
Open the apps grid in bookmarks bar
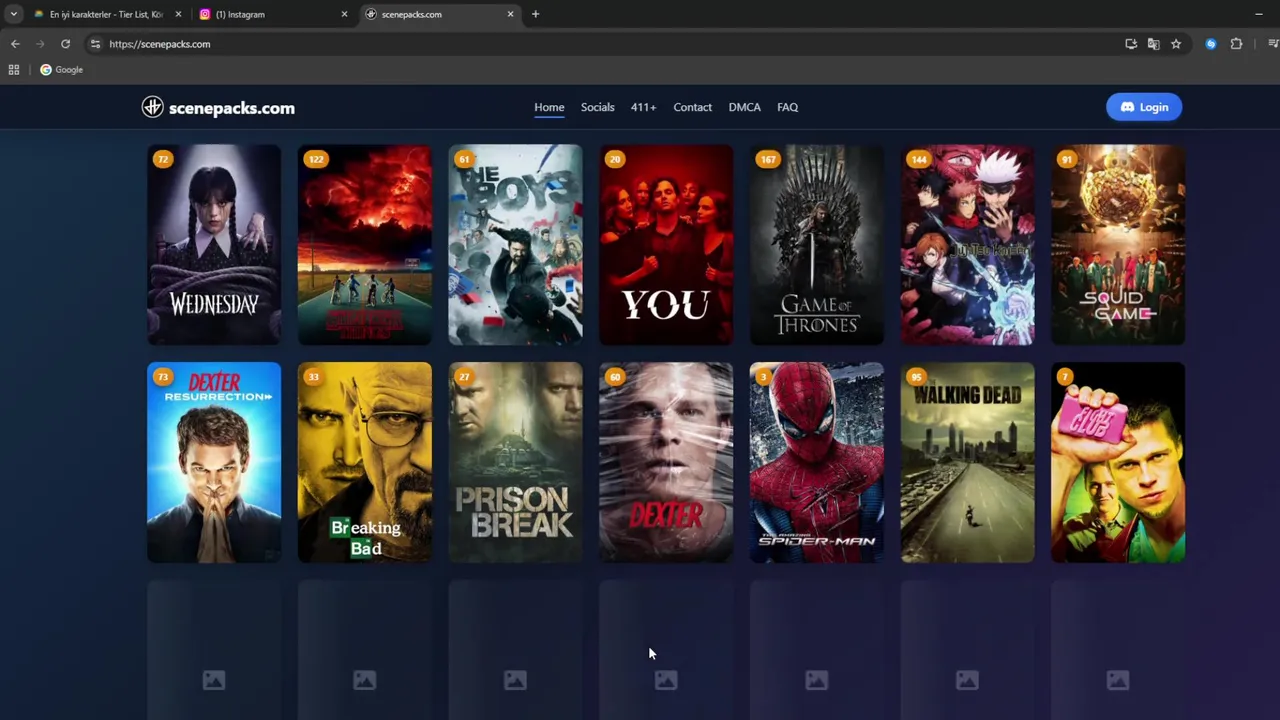tap(14, 70)
